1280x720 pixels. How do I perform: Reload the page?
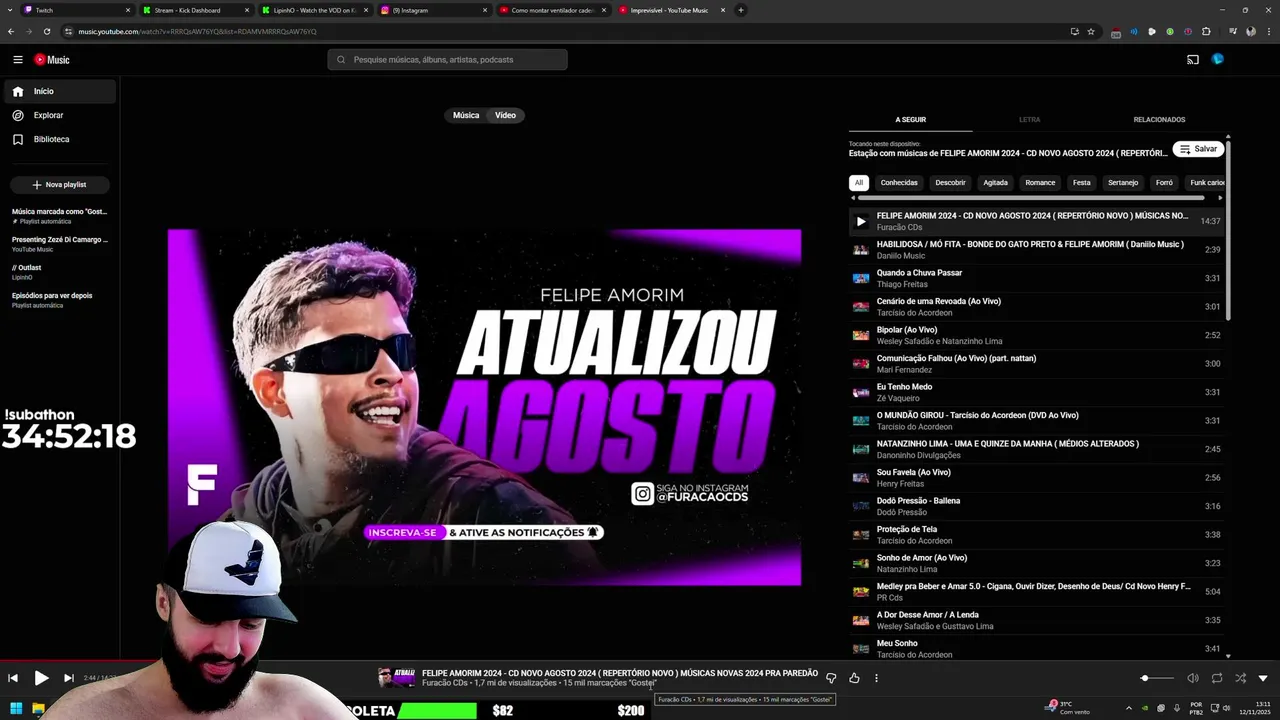click(46, 31)
